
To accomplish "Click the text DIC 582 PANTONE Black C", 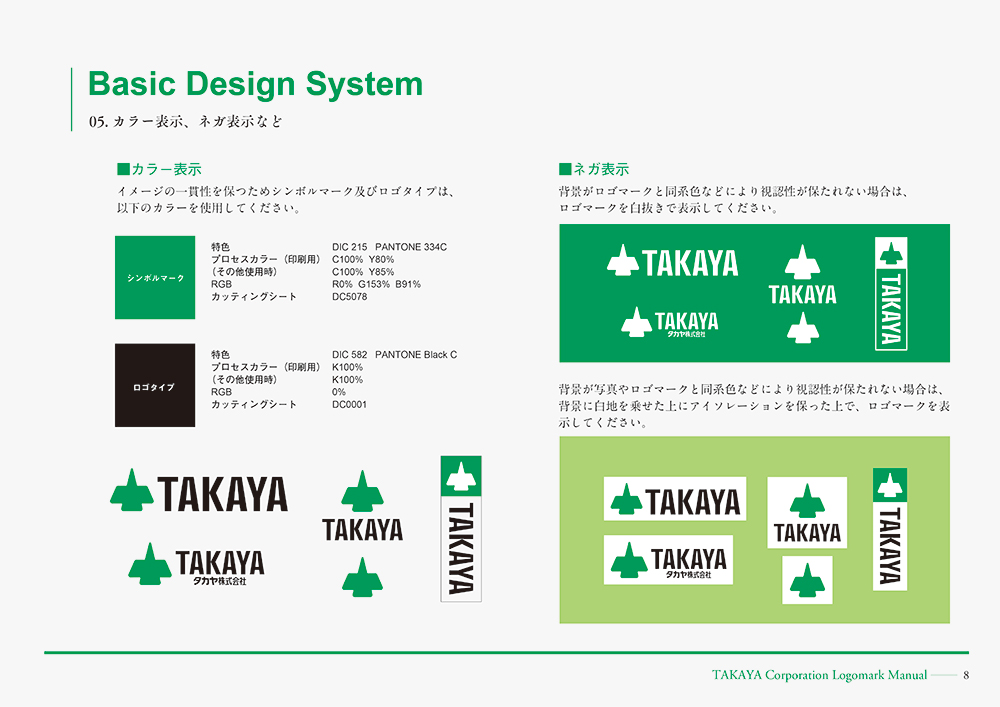I will pos(395,354).
